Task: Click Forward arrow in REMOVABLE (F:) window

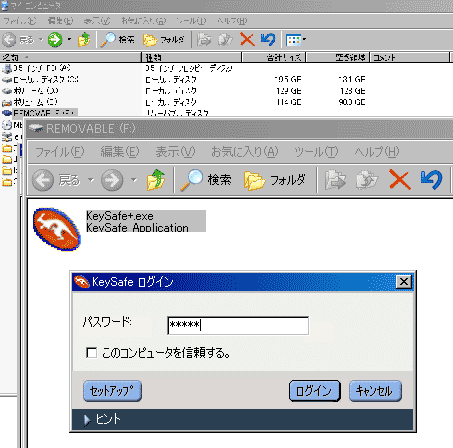Action: [112, 180]
